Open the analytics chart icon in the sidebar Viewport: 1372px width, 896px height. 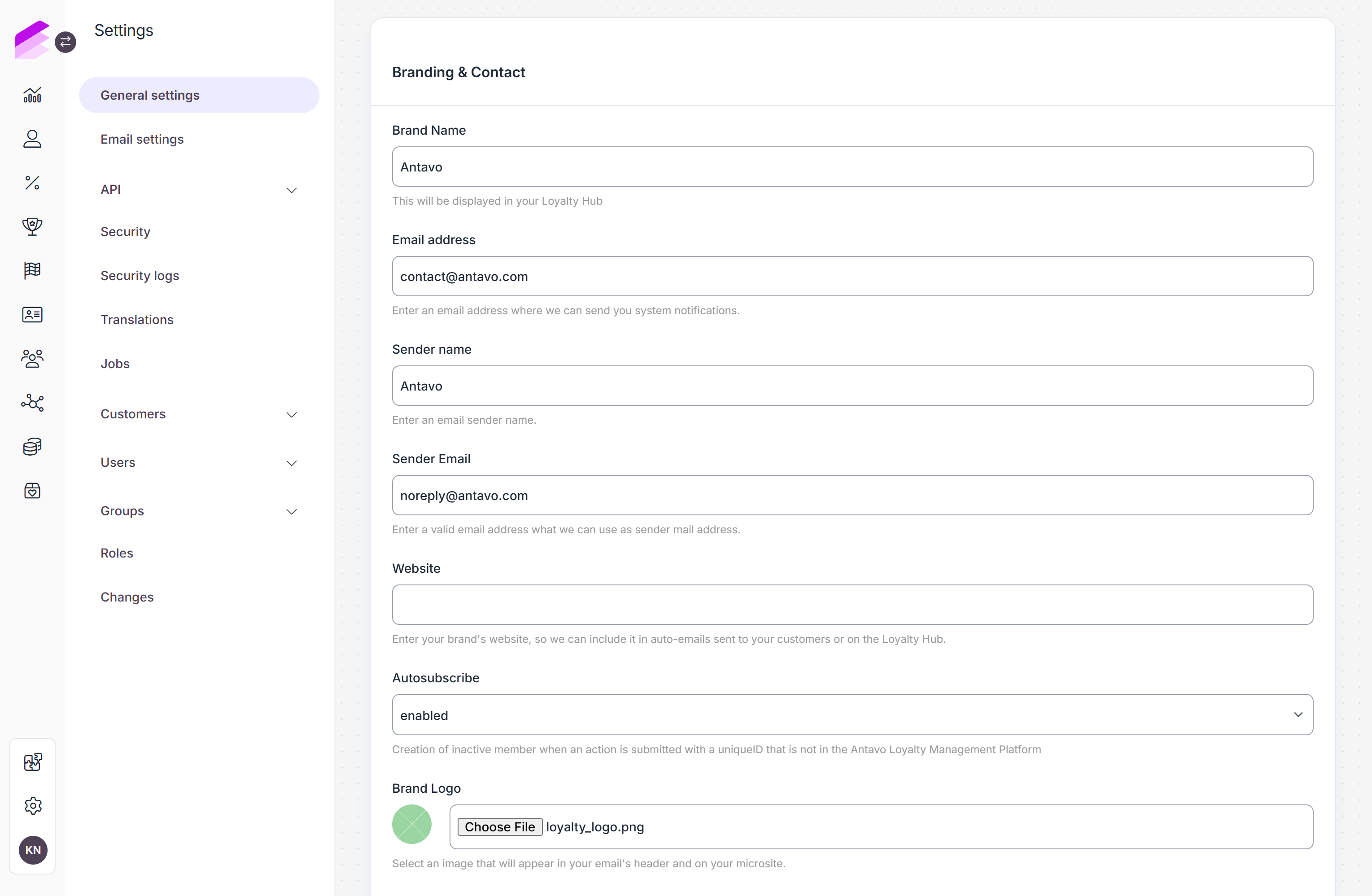32,95
